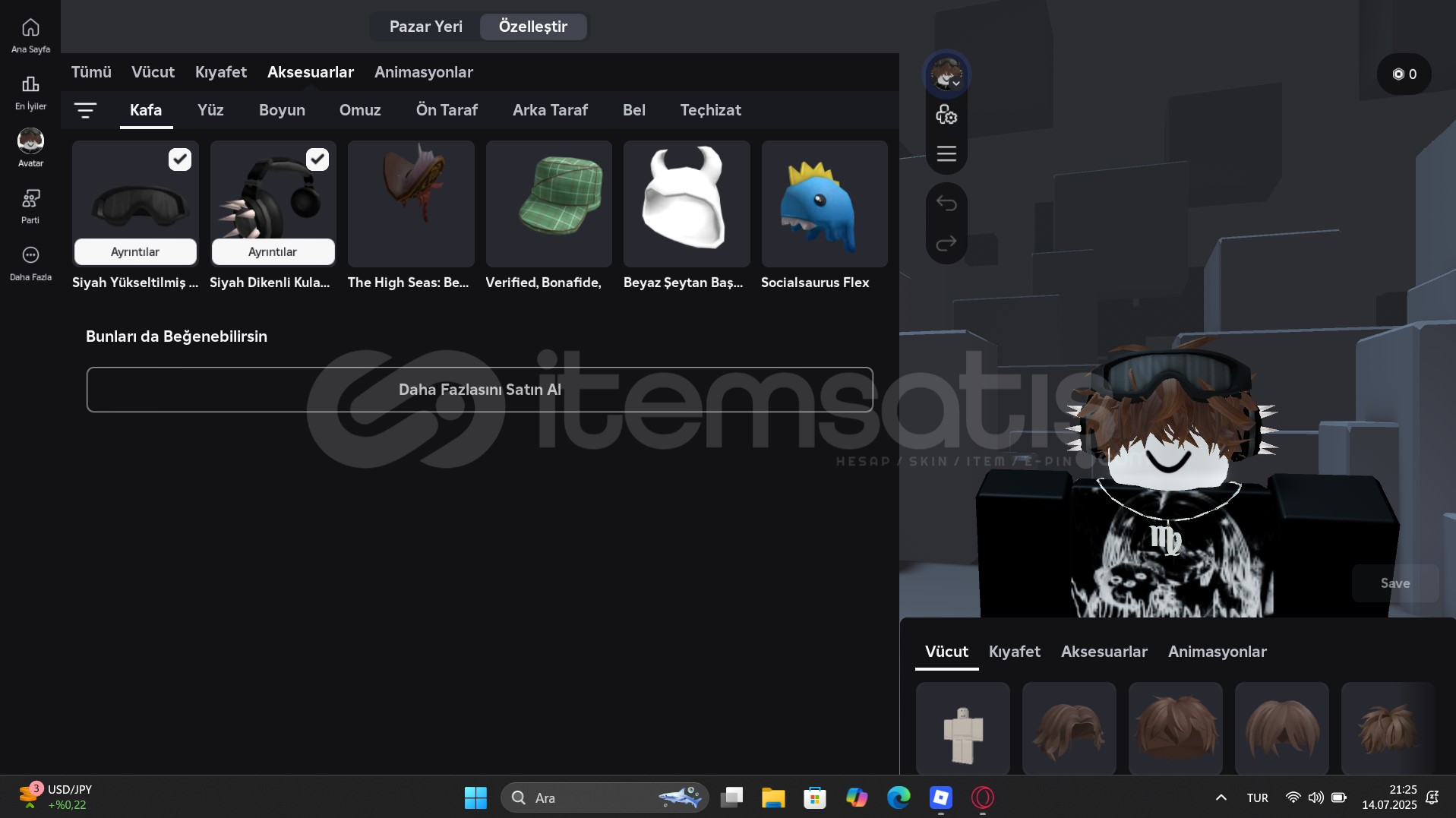Select Ön Taraf subcategory tab
The image size is (1456, 818).
point(447,110)
